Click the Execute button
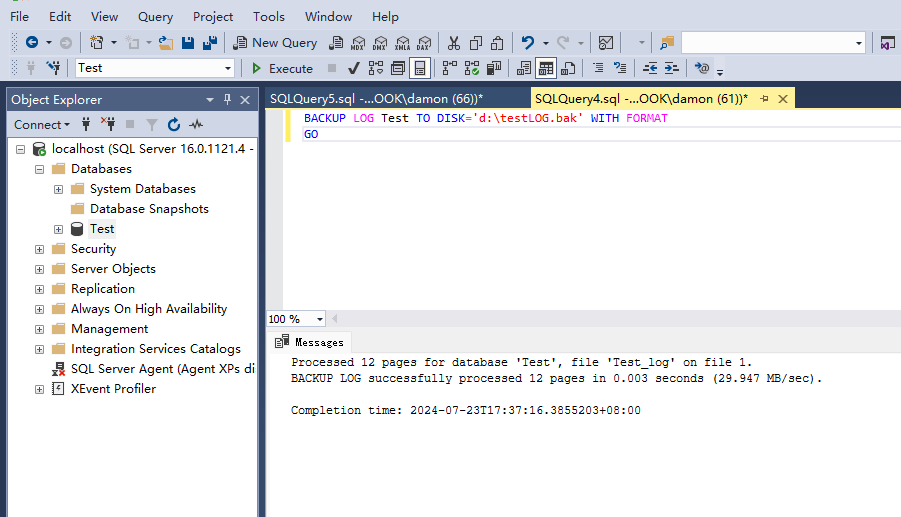 point(283,68)
